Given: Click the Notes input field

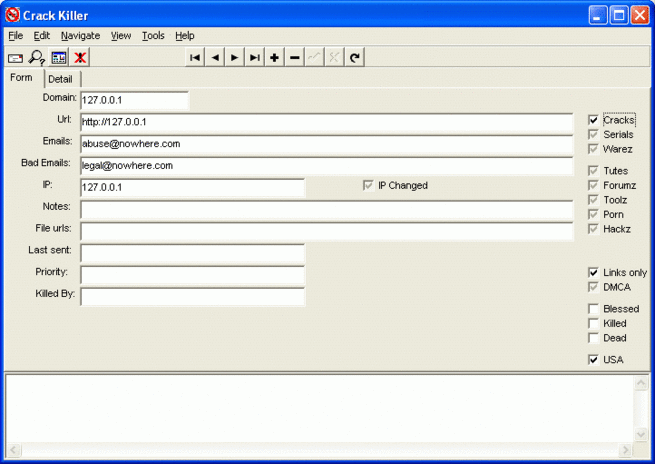Looking at the screenshot, I should (326, 208).
